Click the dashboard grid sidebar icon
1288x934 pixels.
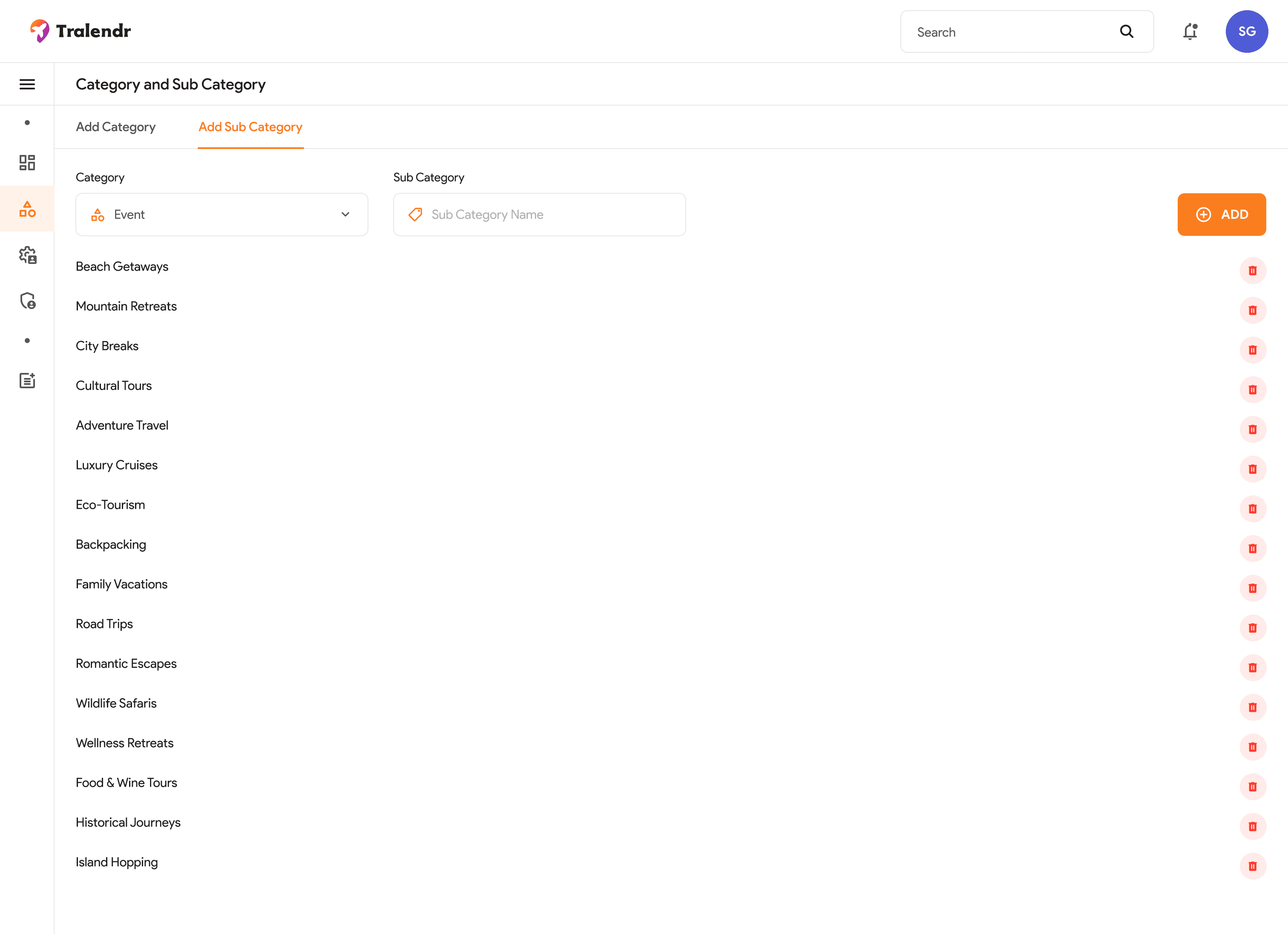click(x=27, y=163)
